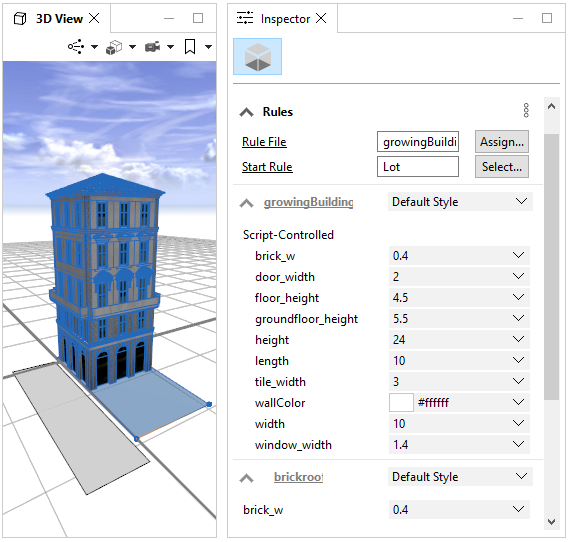Open the isolate selection dropdown arrow
The height and width of the screenshot is (542, 569).
click(94, 47)
